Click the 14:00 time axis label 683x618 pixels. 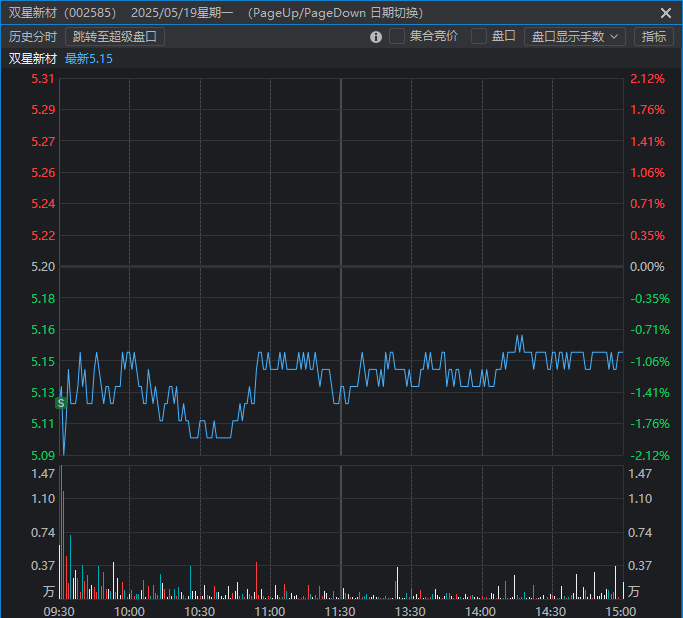click(x=481, y=611)
